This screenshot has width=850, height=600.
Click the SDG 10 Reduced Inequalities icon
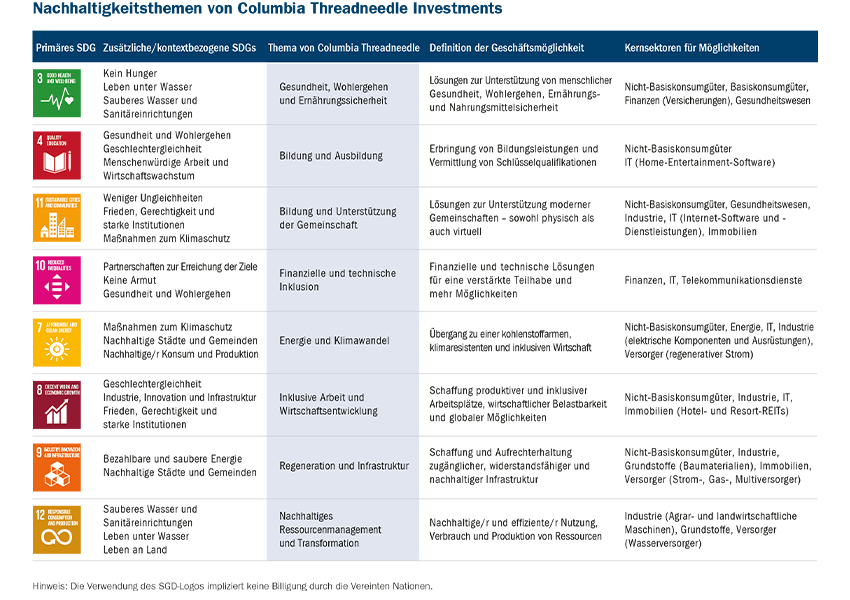(57, 280)
